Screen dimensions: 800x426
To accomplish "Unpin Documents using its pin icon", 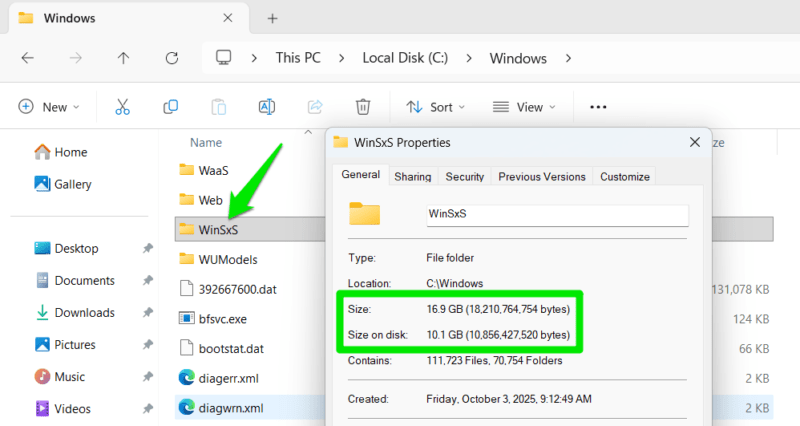I will pos(147,281).
